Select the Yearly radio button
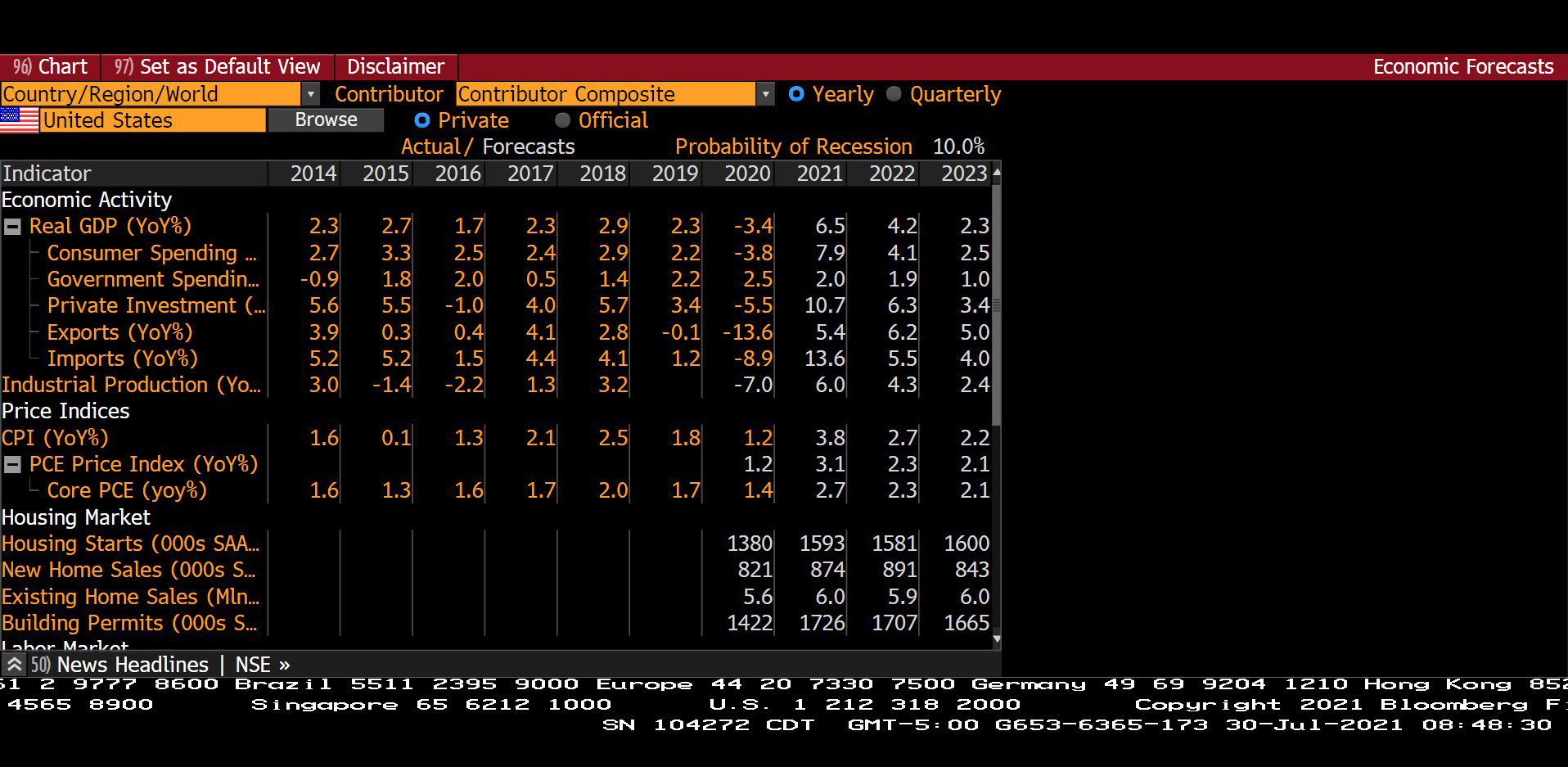The height and width of the screenshot is (767, 1568). [796, 94]
